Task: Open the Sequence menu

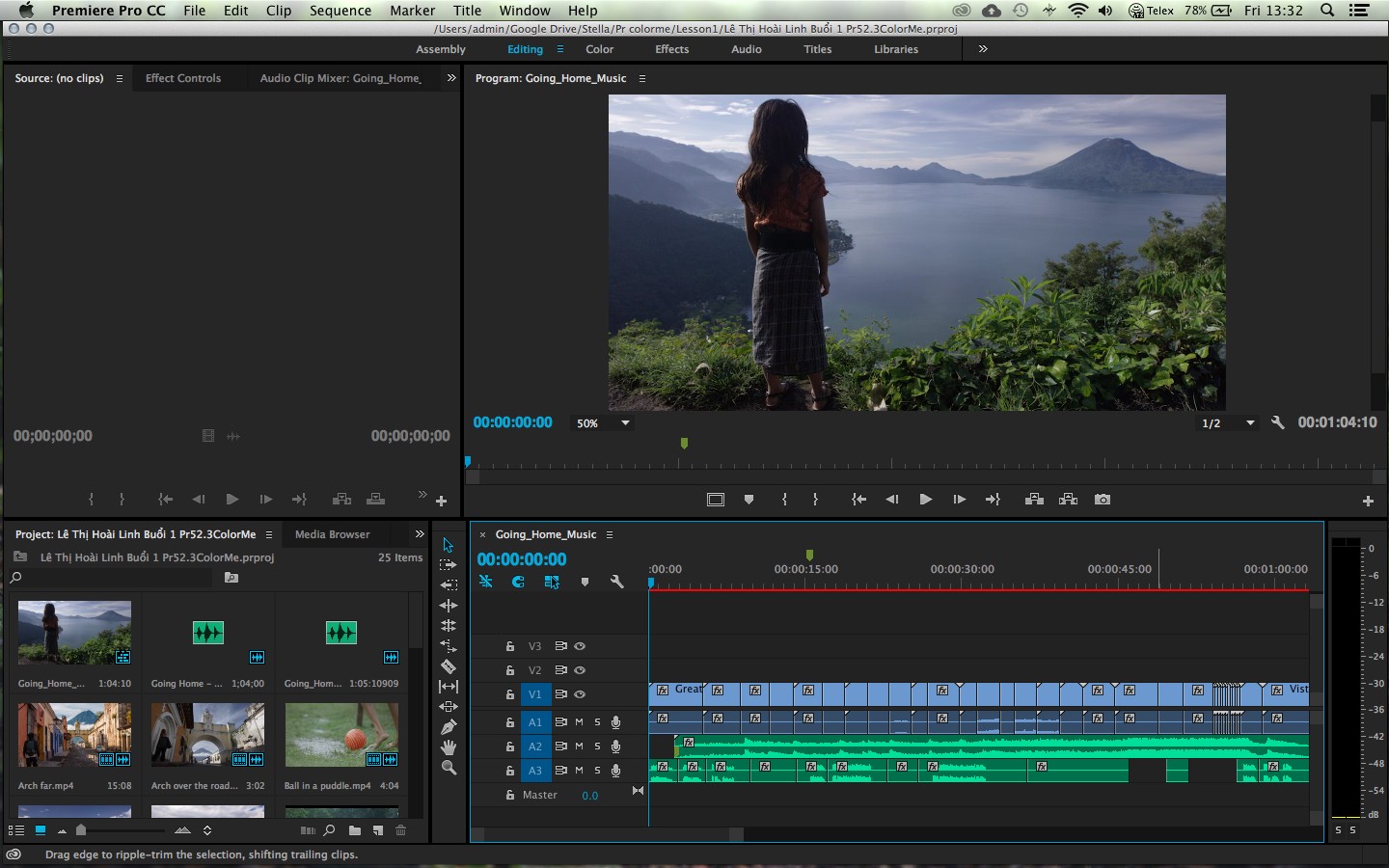Action: pyautogui.click(x=340, y=11)
